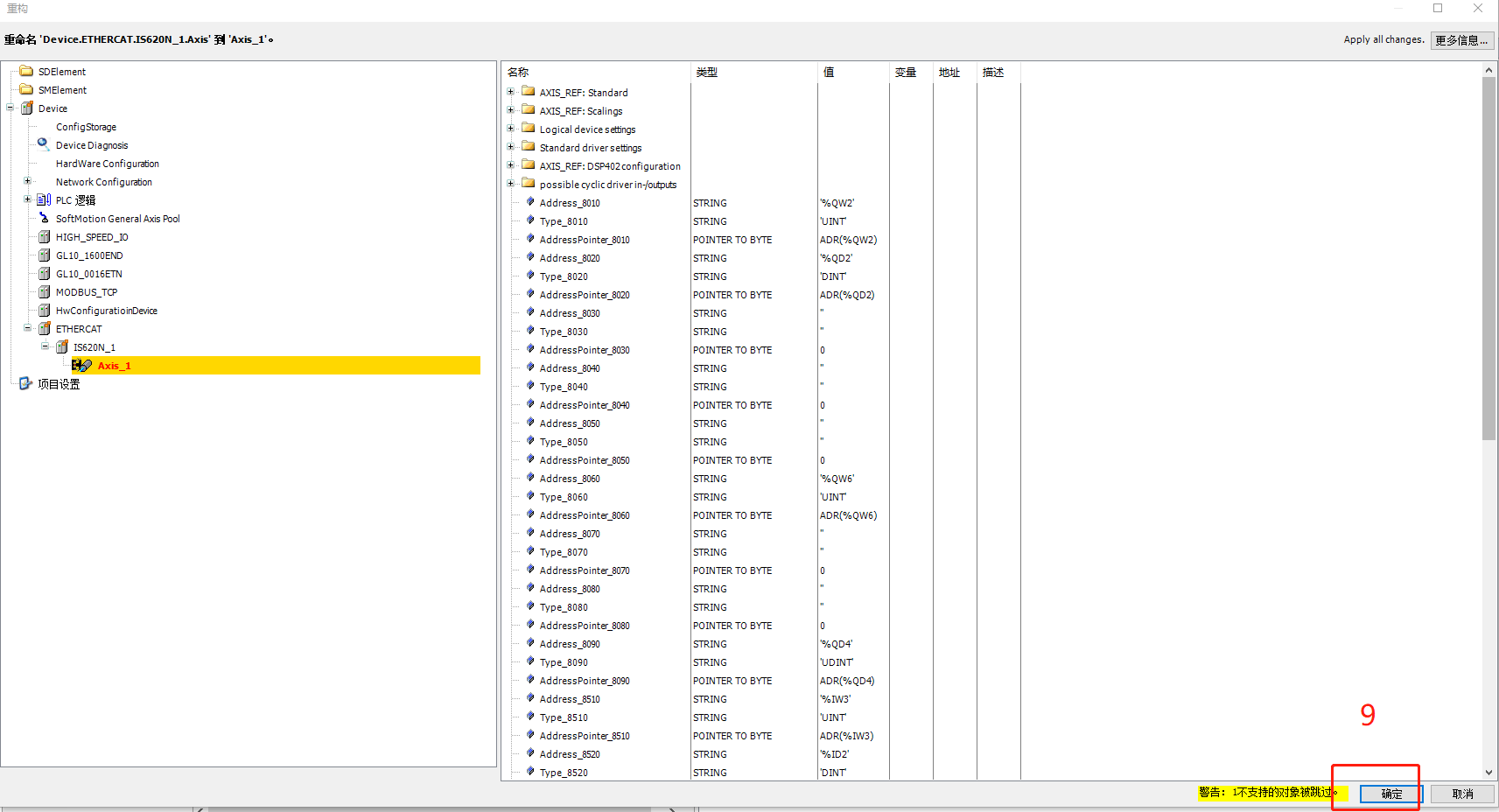Screen dimensions: 1499x812
Task: Select the Address_8010 variable entry
Action: coord(570,202)
